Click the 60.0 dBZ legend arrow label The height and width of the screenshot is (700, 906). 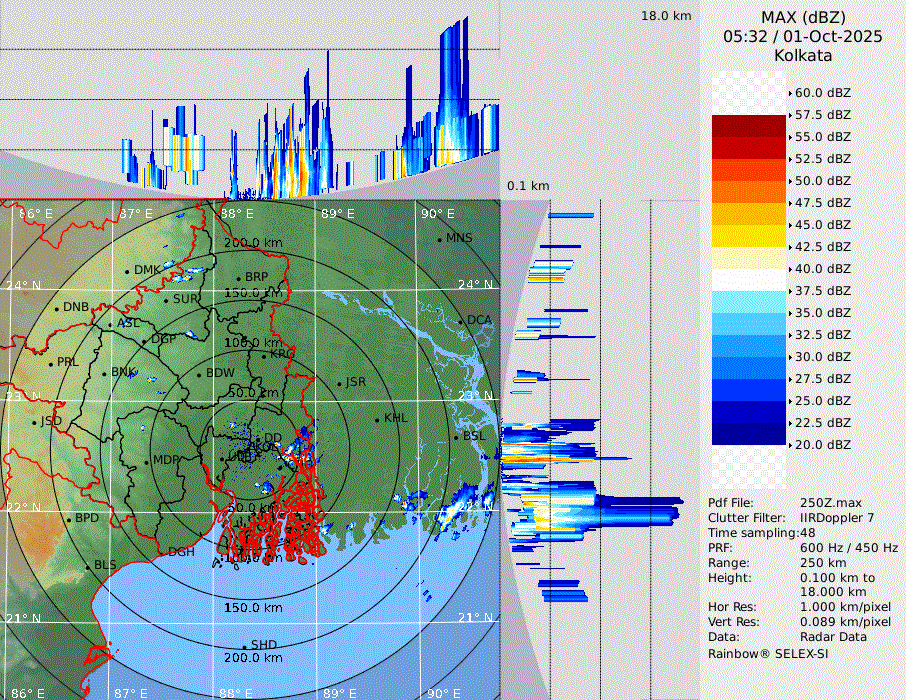[821, 92]
